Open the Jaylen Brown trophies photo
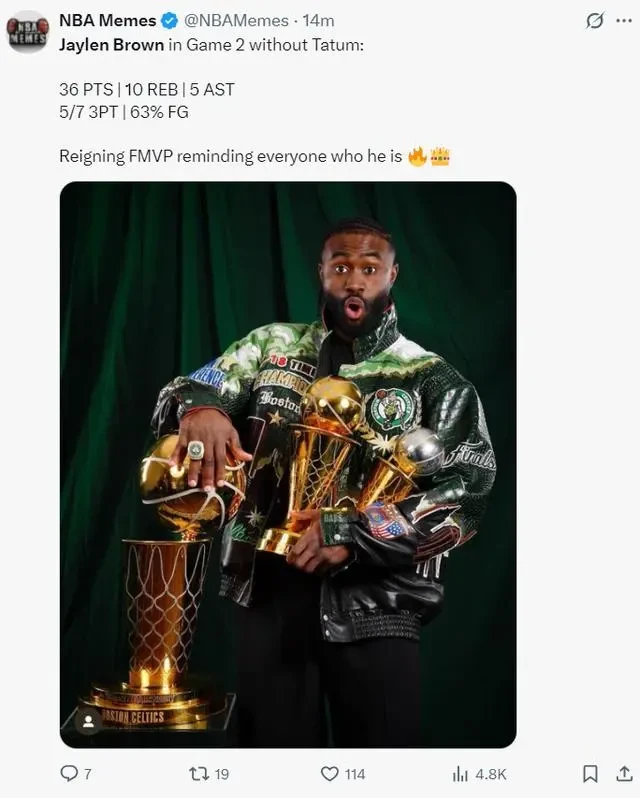The height and width of the screenshot is (798, 640). click(x=288, y=465)
